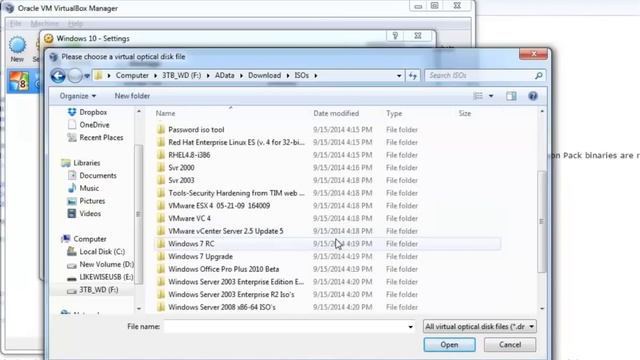
Task: Select the Windows 7 RC folder
Action: pyautogui.click(x=191, y=244)
